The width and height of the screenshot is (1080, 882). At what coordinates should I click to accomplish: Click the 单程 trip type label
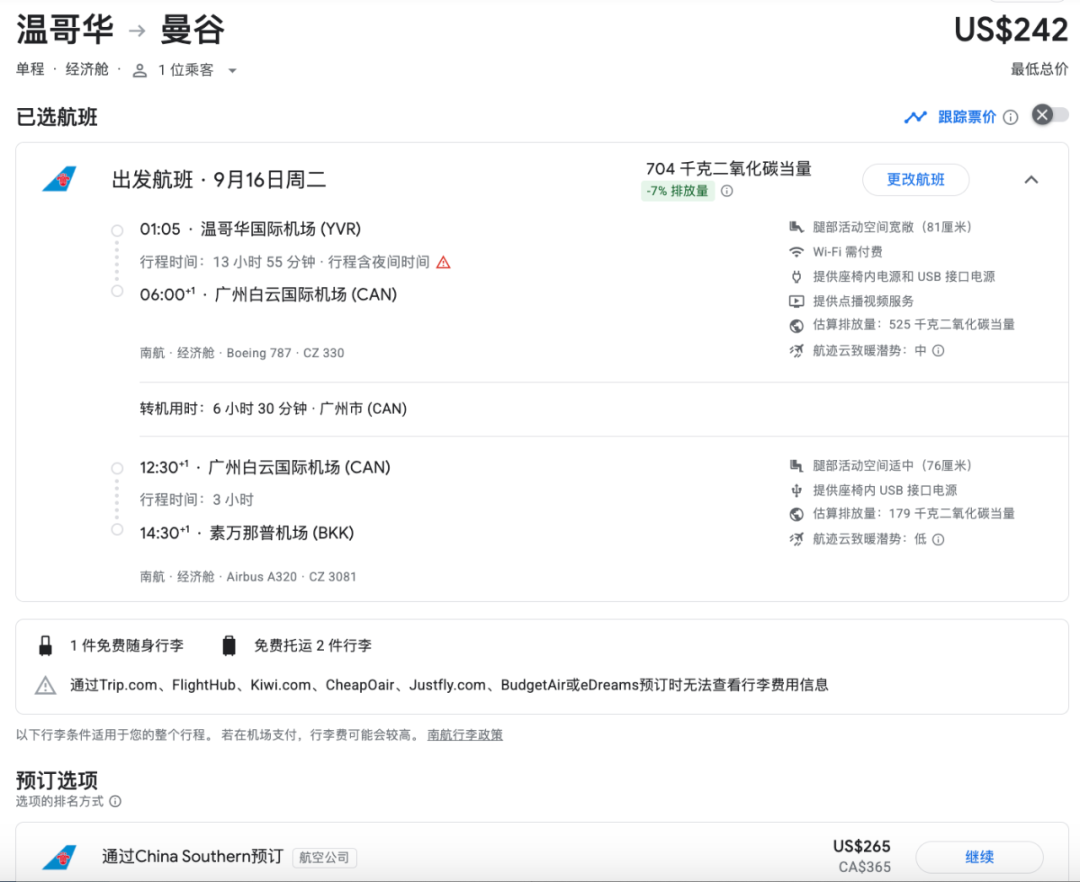31,70
